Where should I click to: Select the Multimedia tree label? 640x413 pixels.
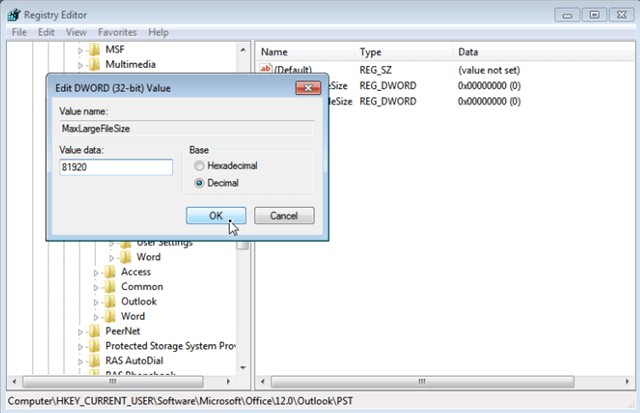pos(130,64)
